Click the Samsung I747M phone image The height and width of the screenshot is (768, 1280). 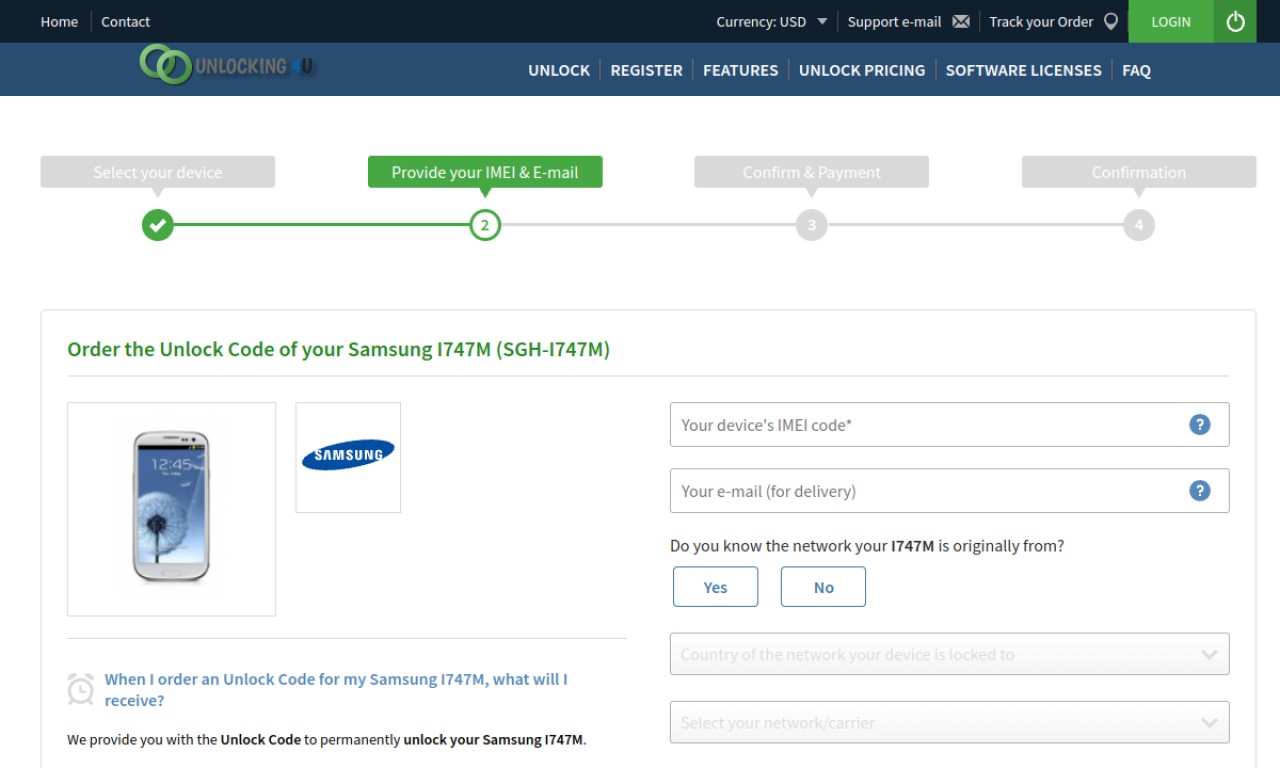pyautogui.click(x=172, y=509)
